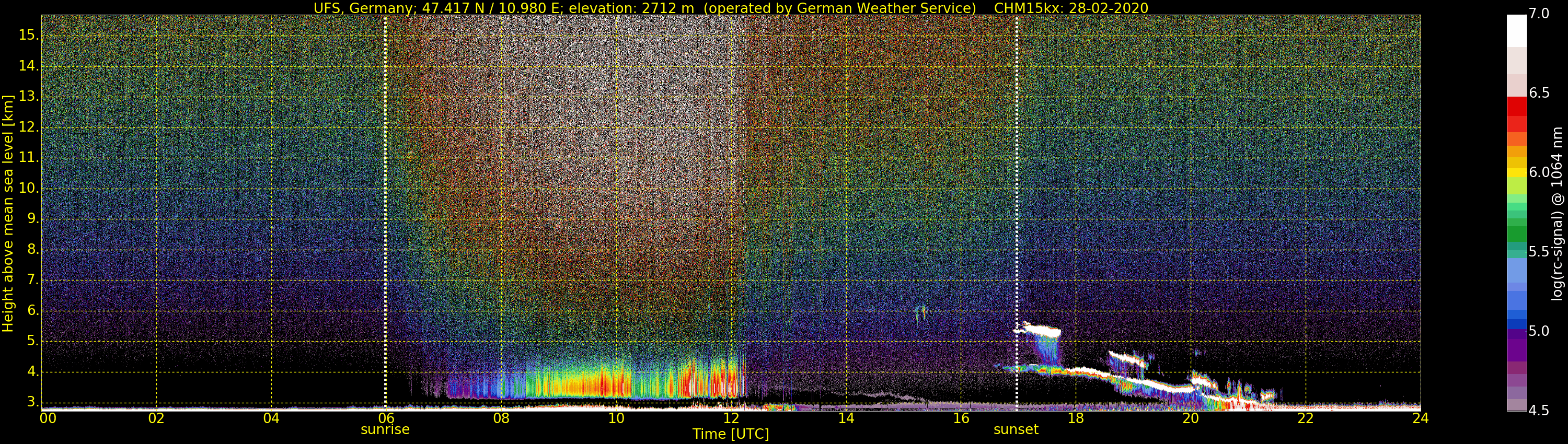Click the white top segment of the colorbar

click(x=1516, y=30)
